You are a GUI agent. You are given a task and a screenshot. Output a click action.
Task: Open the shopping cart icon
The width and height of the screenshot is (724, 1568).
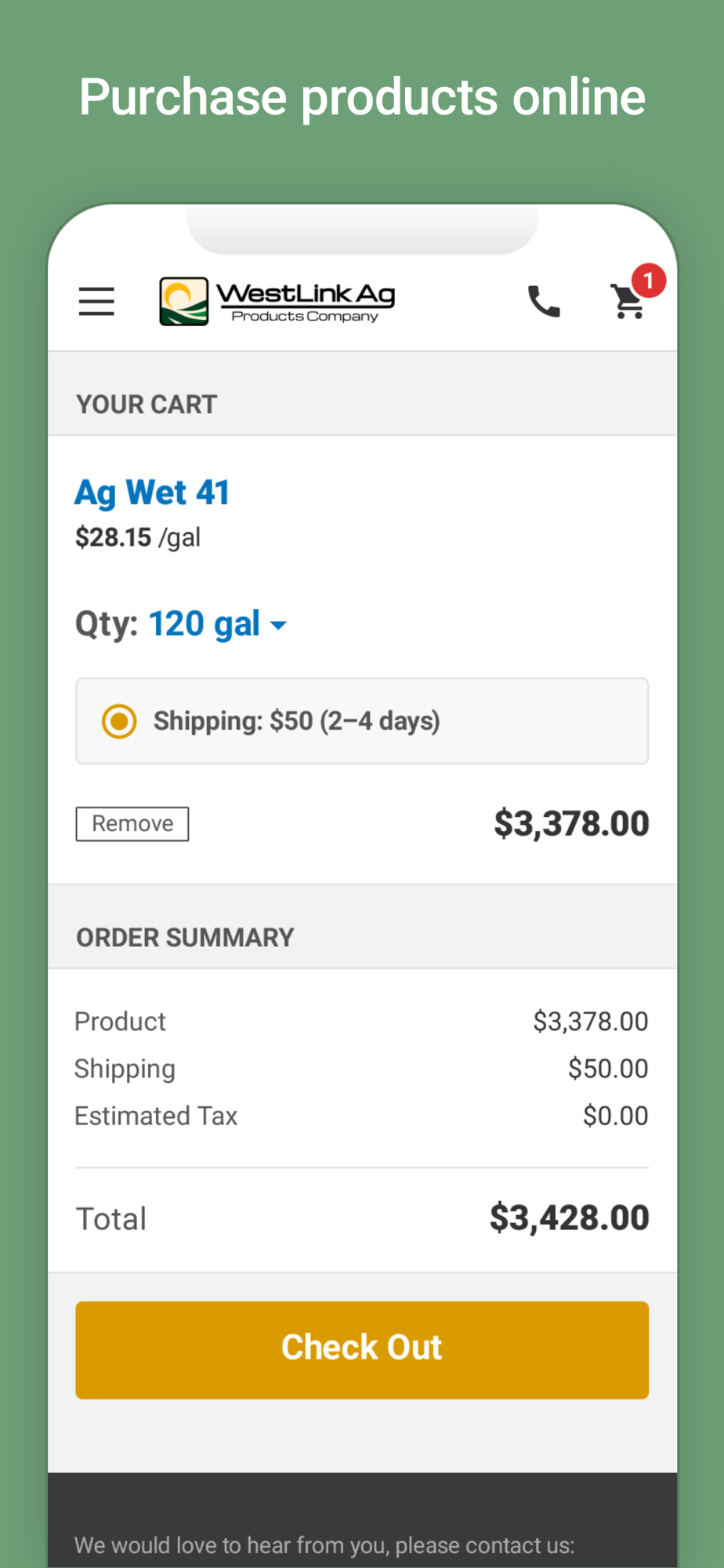[x=627, y=303]
